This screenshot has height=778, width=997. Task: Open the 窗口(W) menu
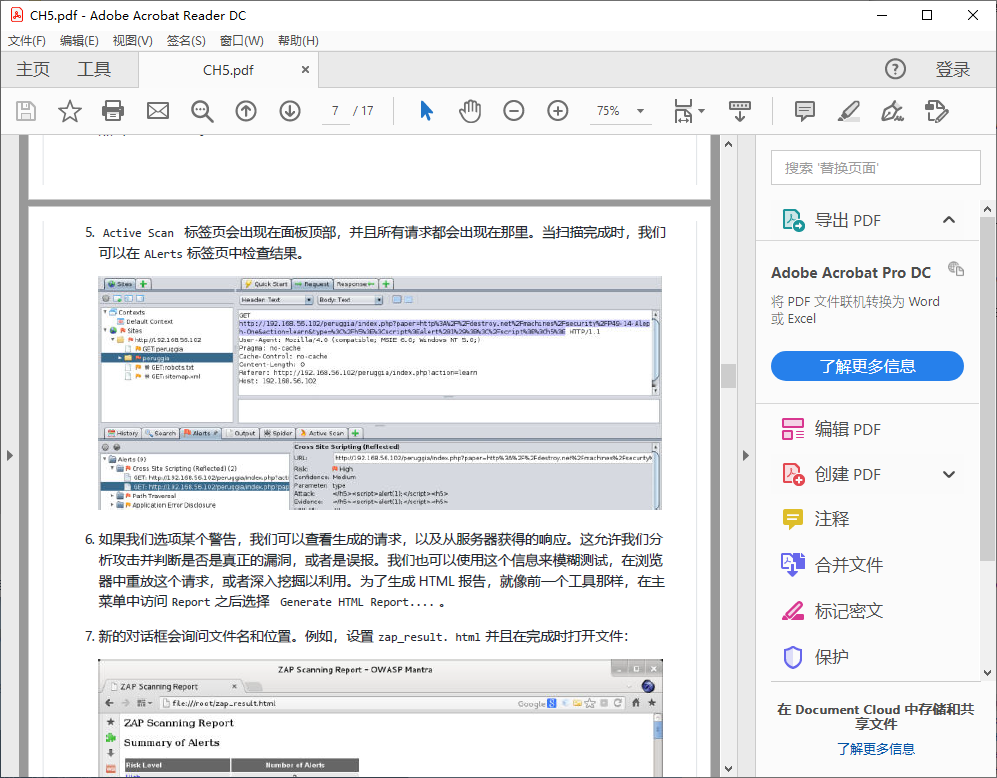[x=242, y=41]
